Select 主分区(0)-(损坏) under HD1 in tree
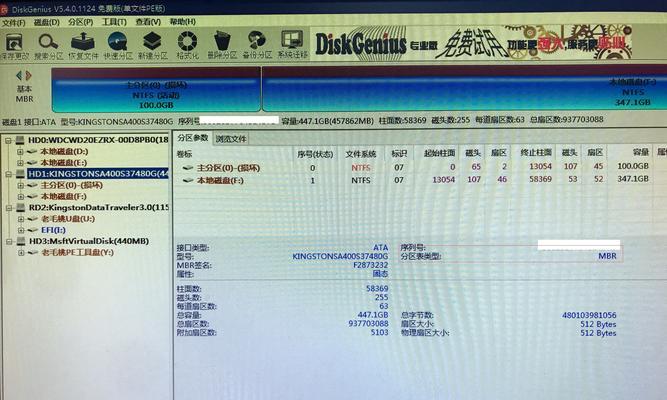 click(71, 185)
